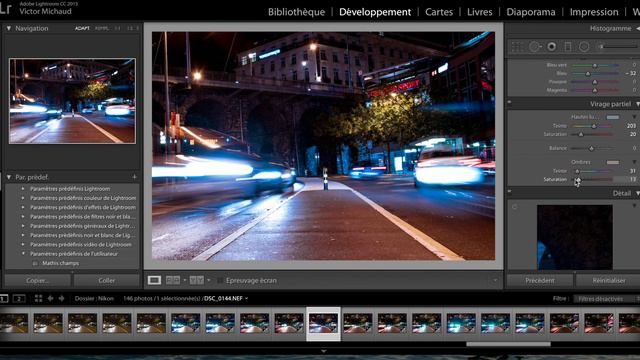Expand Paramètres prédéfinis couleur de Lightroom
640x360 pixels.
23,198
